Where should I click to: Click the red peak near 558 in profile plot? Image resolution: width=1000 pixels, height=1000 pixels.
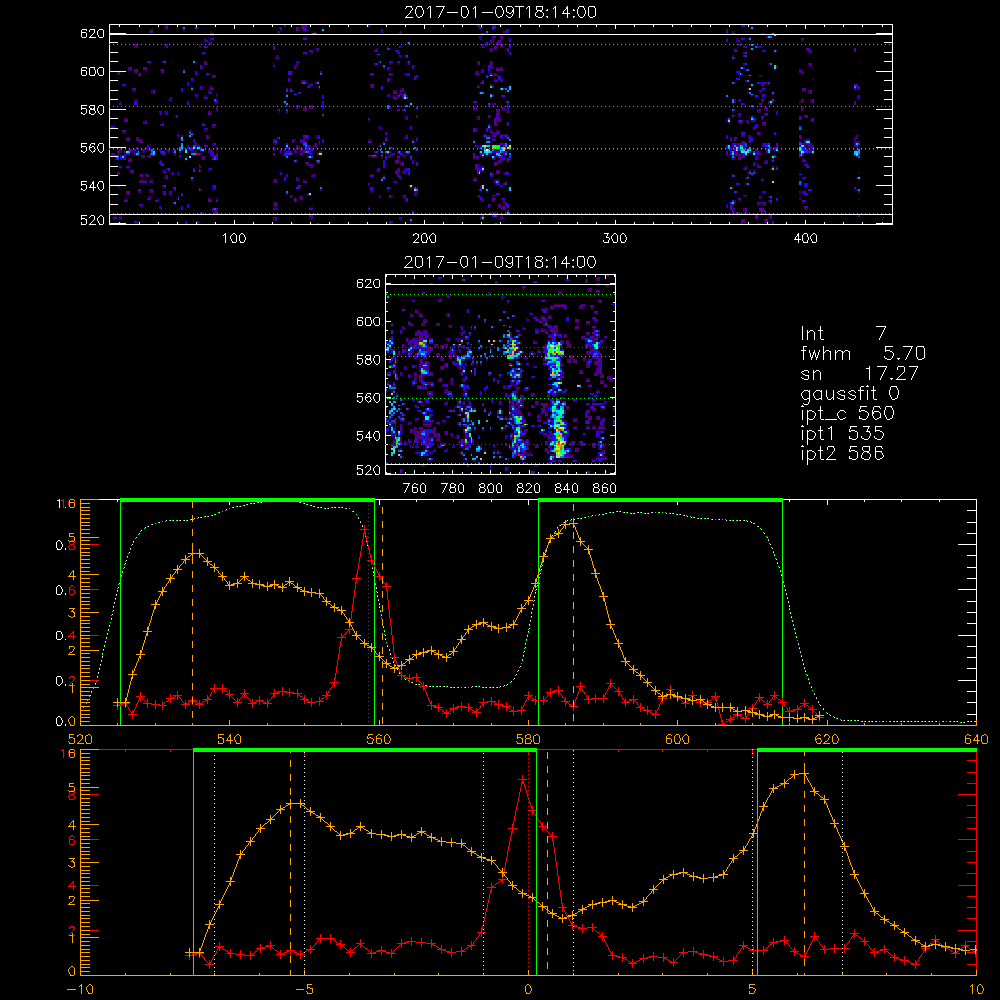point(364,529)
